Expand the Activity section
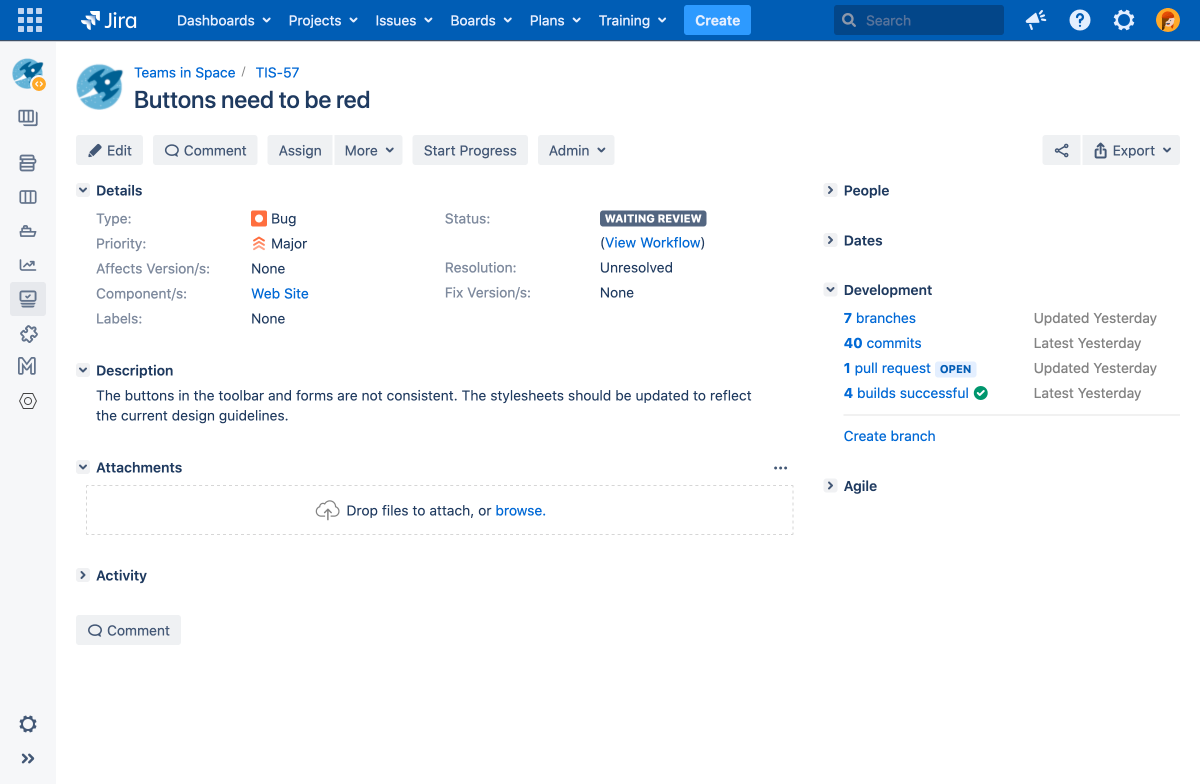This screenshot has width=1200, height=784. tap(83, 575)
